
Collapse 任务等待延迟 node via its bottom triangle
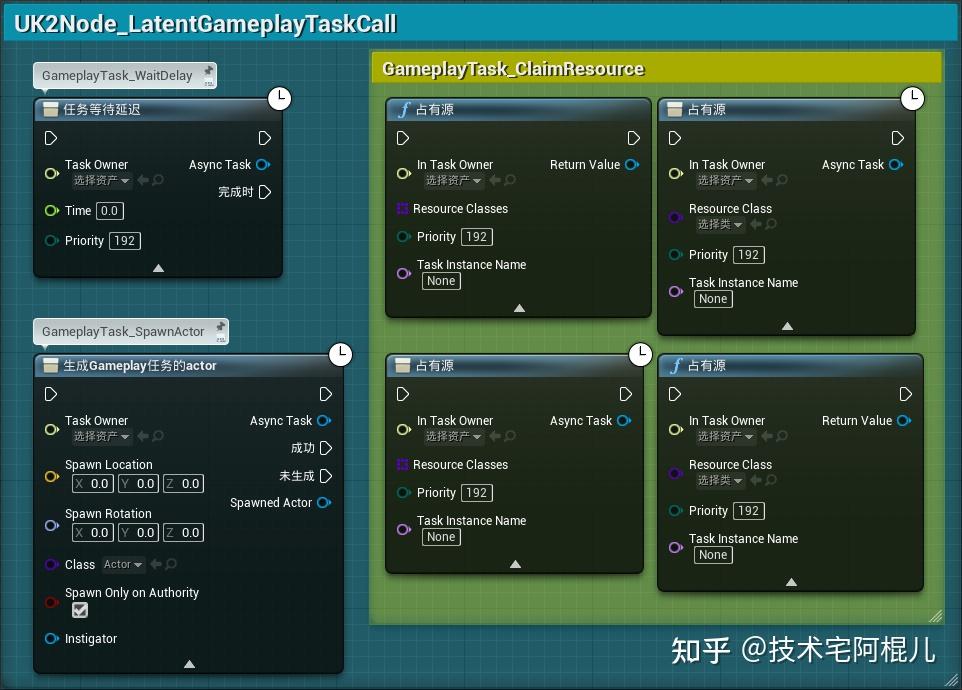coord(158,268)
